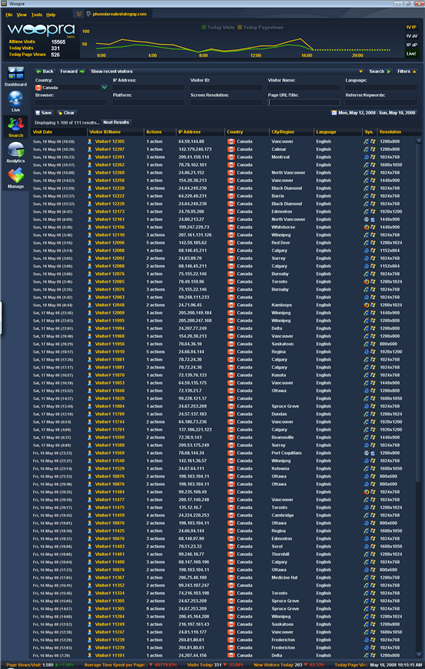Open the Help menu
Screen dimensions: 425x669
(51, 15)
